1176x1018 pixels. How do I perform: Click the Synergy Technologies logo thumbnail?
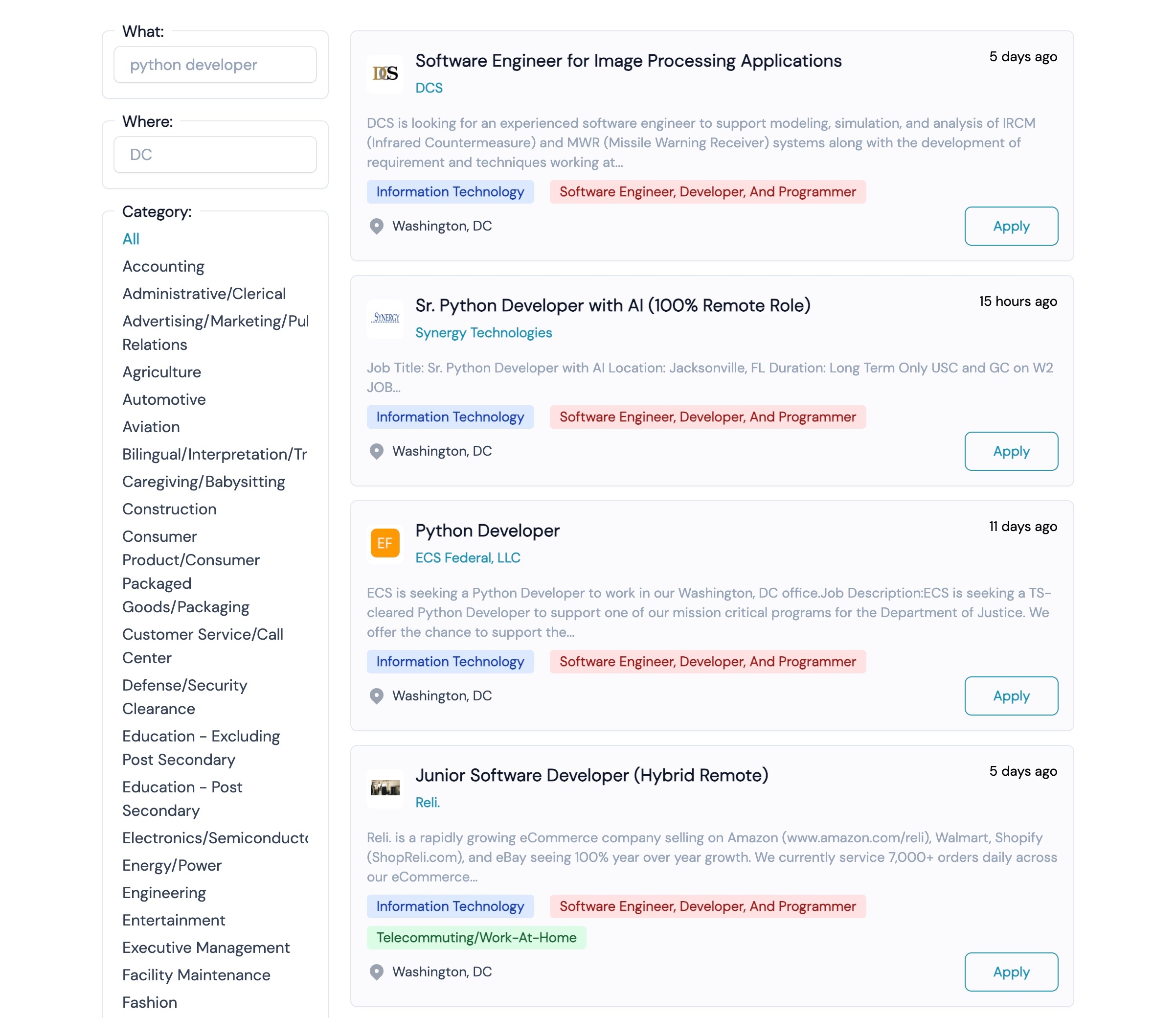[385, 319]
